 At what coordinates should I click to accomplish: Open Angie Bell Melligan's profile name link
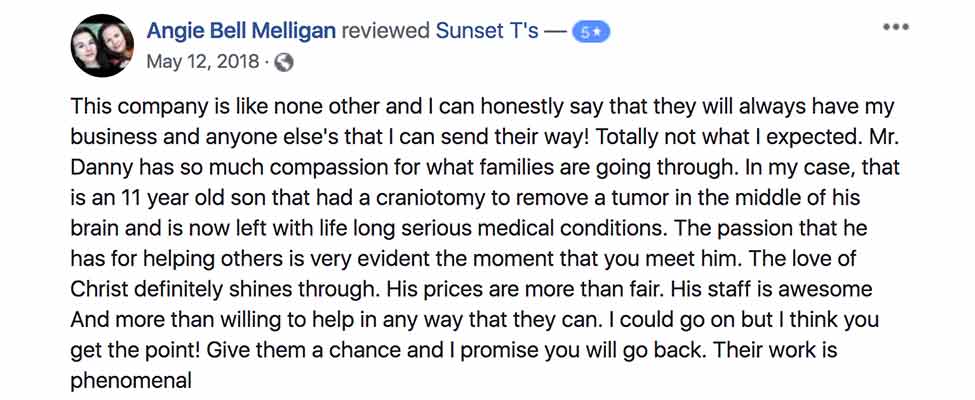(242, 32)
